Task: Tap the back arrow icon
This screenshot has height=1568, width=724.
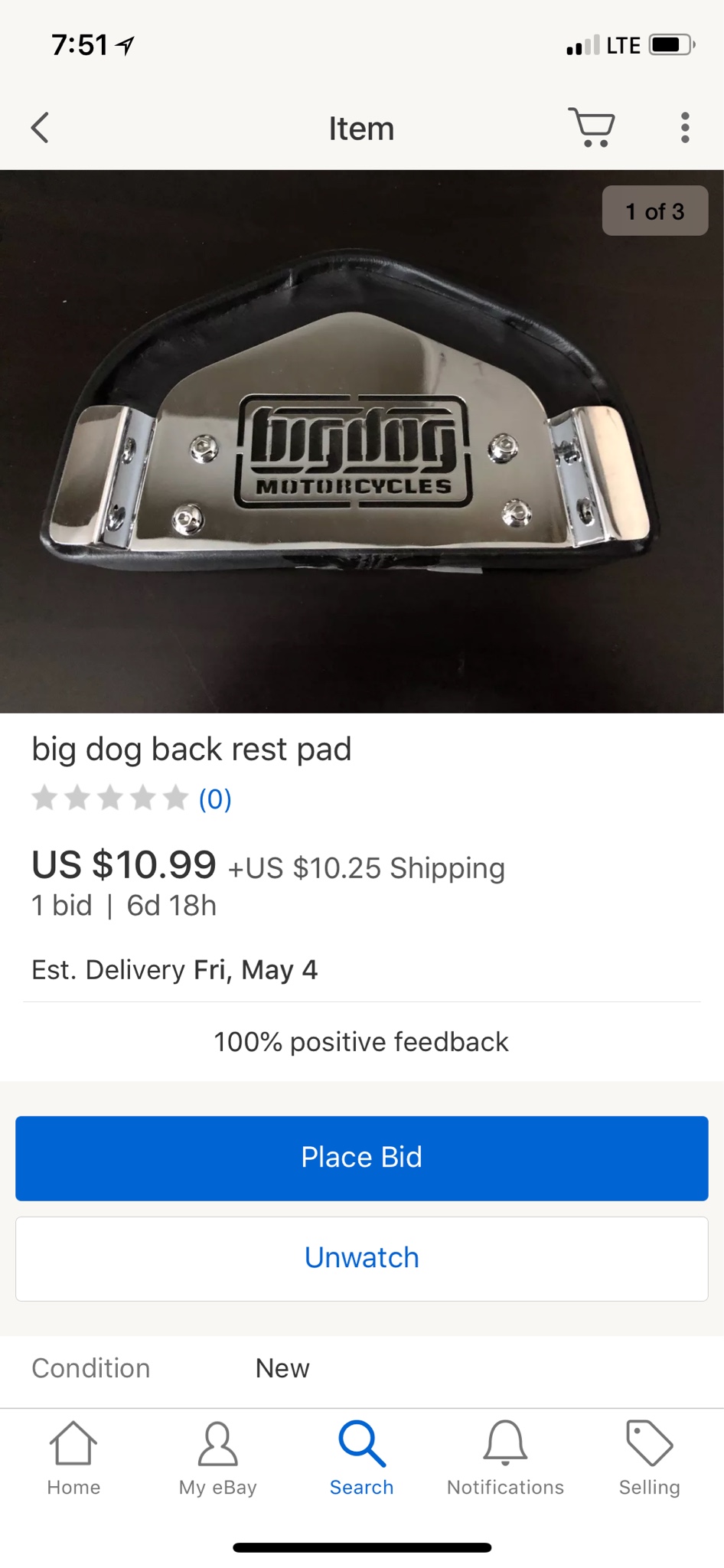Action: point(41,128)
